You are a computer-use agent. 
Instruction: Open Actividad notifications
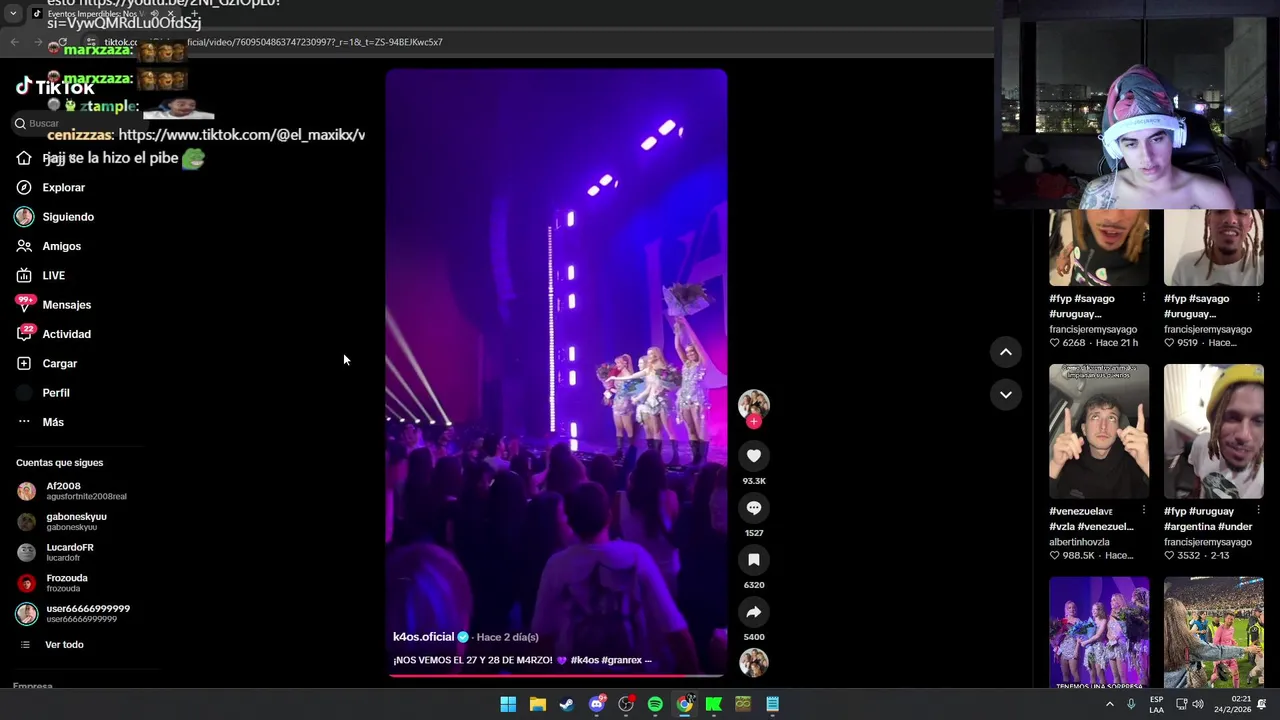click(53, 334)
